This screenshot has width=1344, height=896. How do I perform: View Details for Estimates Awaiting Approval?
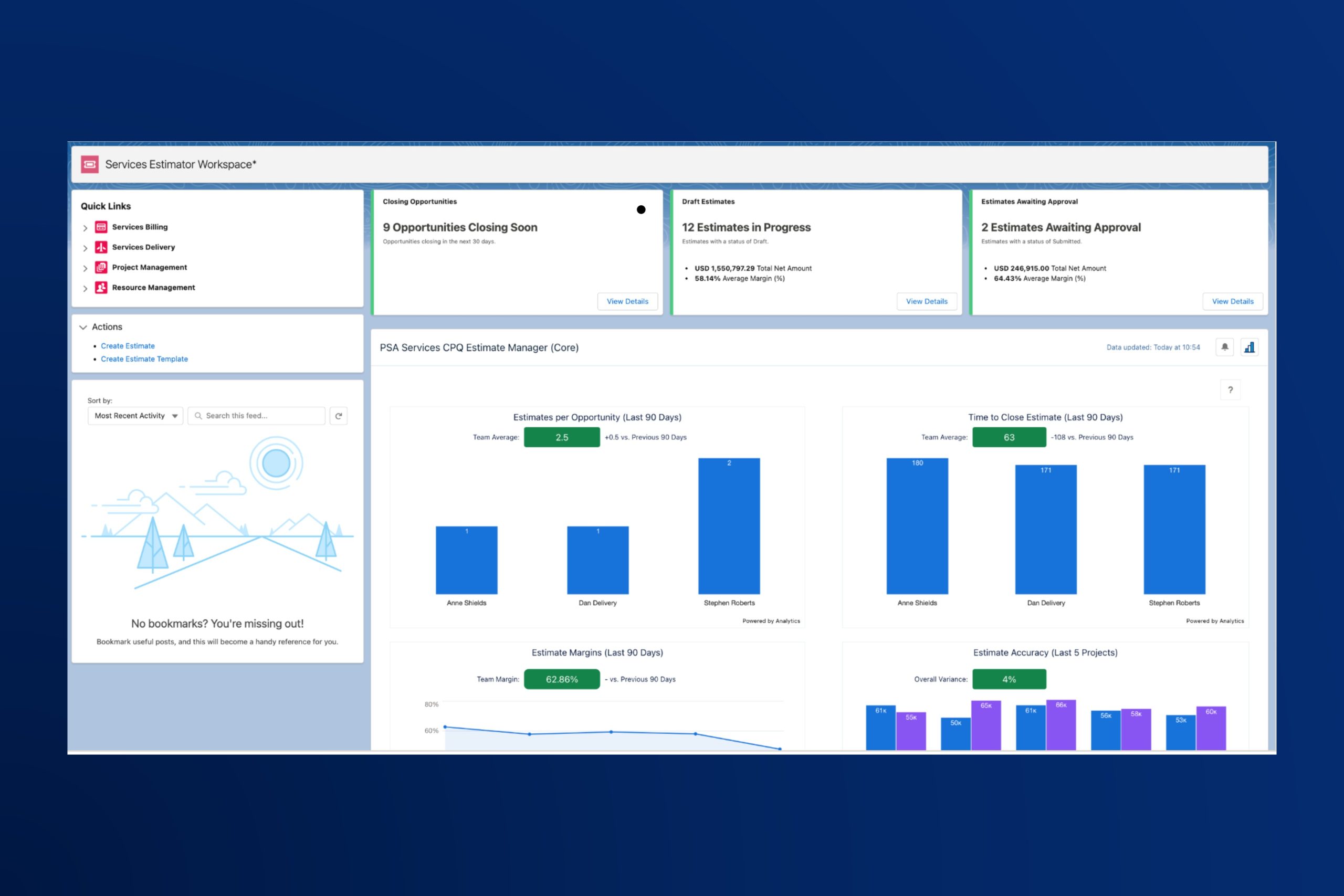pyautogui.click(x=1233, y=301)
